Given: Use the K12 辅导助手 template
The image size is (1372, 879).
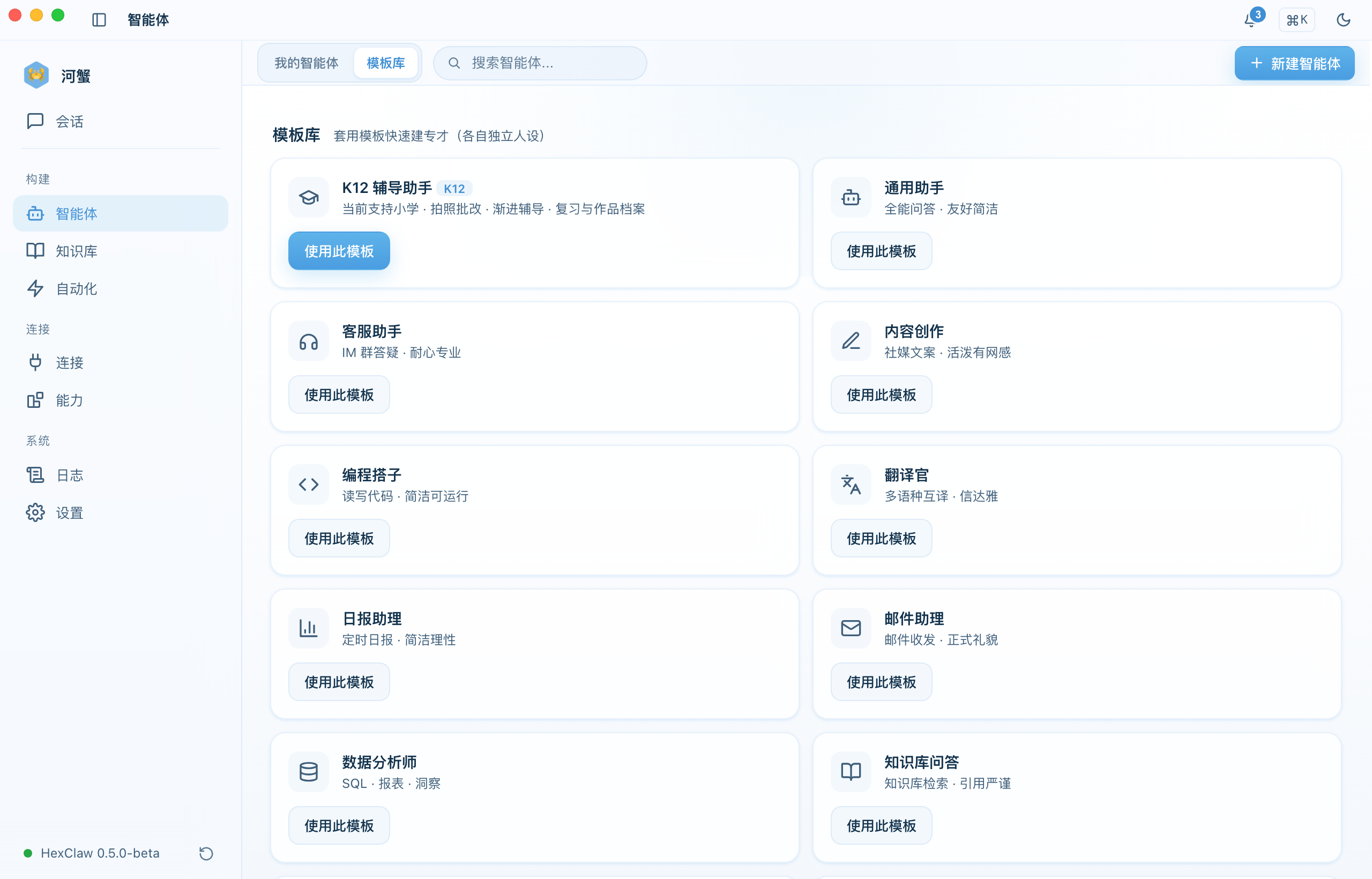Looking at the screenshot, I should [x=339, y=251].
